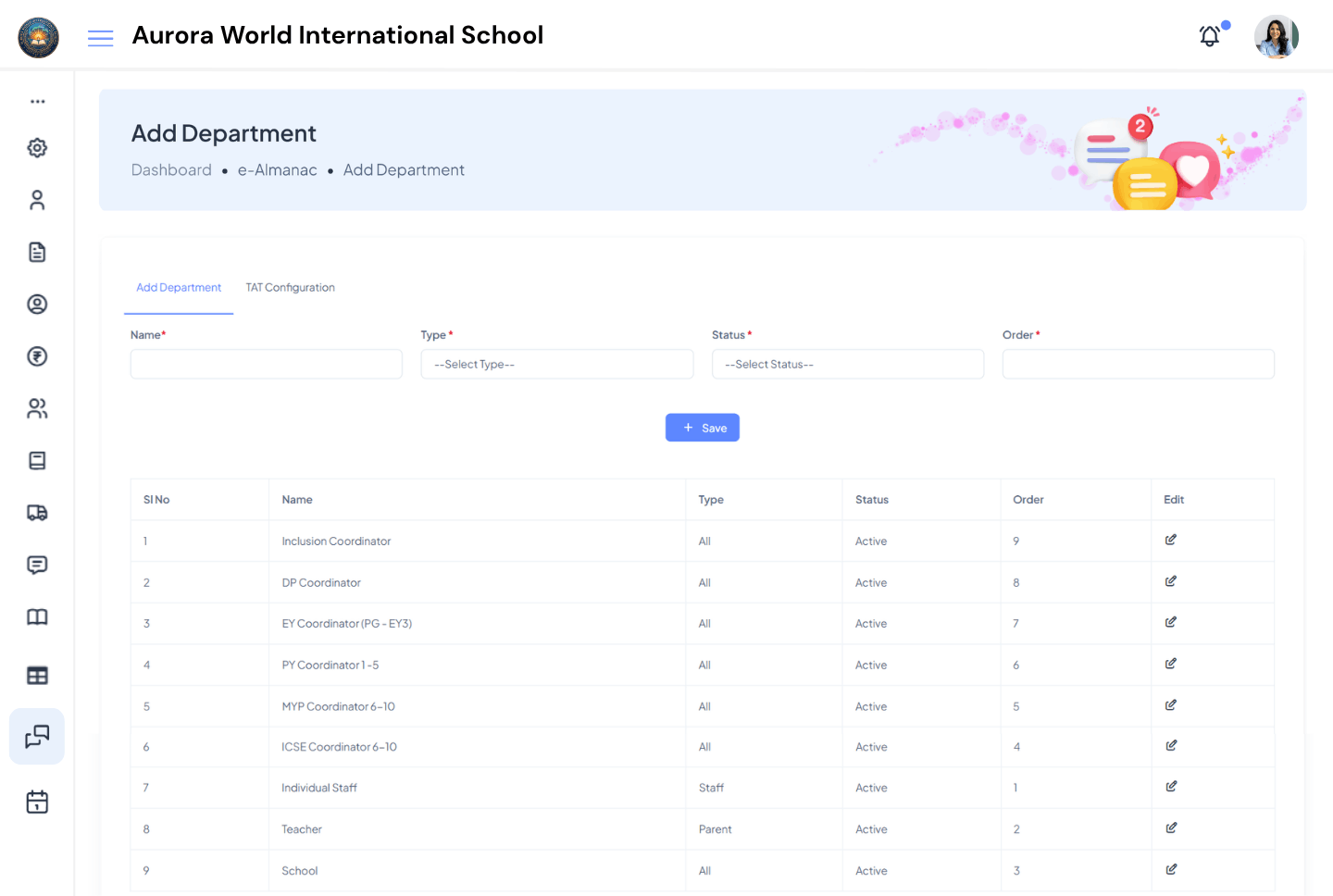Screen dimensions: 1333x896
Task: Open the Select Type dropdown
Action: click(556, 364)
